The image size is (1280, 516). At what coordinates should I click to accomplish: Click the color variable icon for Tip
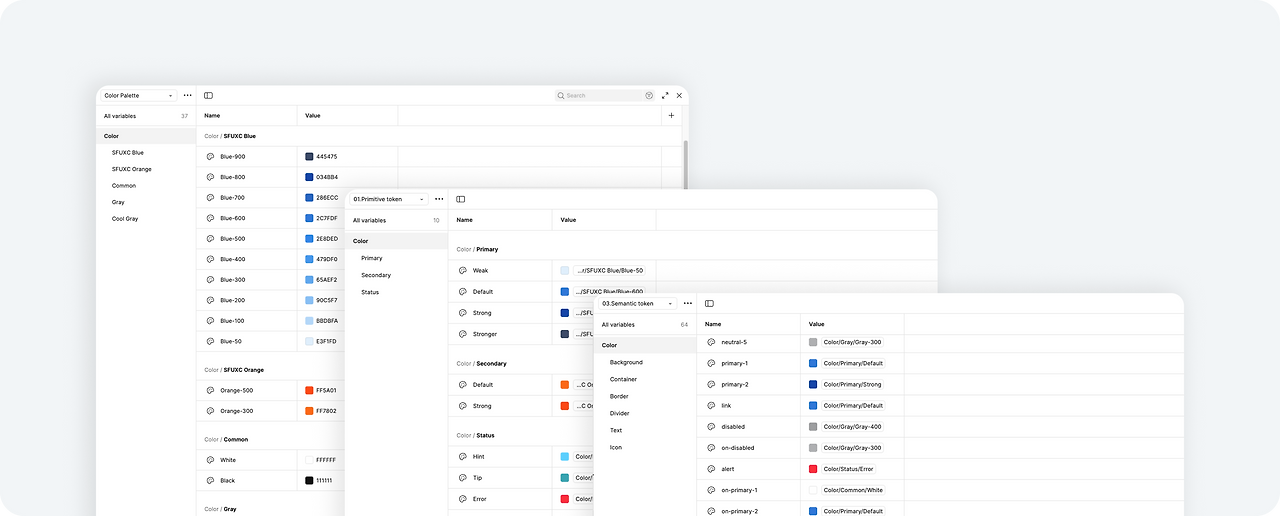pos(463,478)
